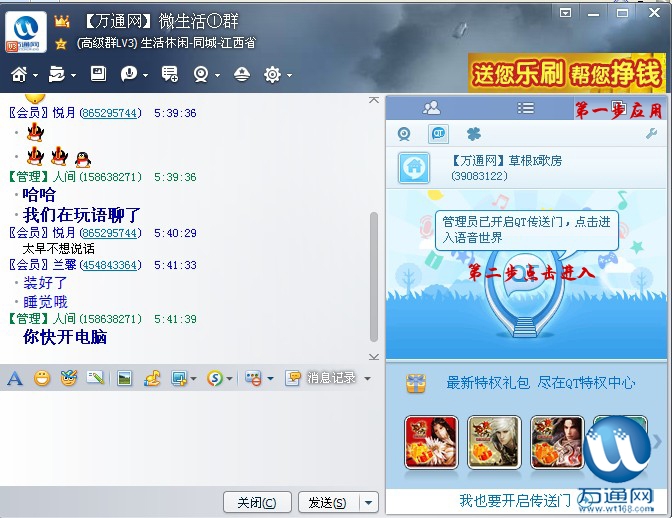Open 悦月 QQ number 865295744 at 5:39:36
The image size is (672, 518).
point(111,113)
